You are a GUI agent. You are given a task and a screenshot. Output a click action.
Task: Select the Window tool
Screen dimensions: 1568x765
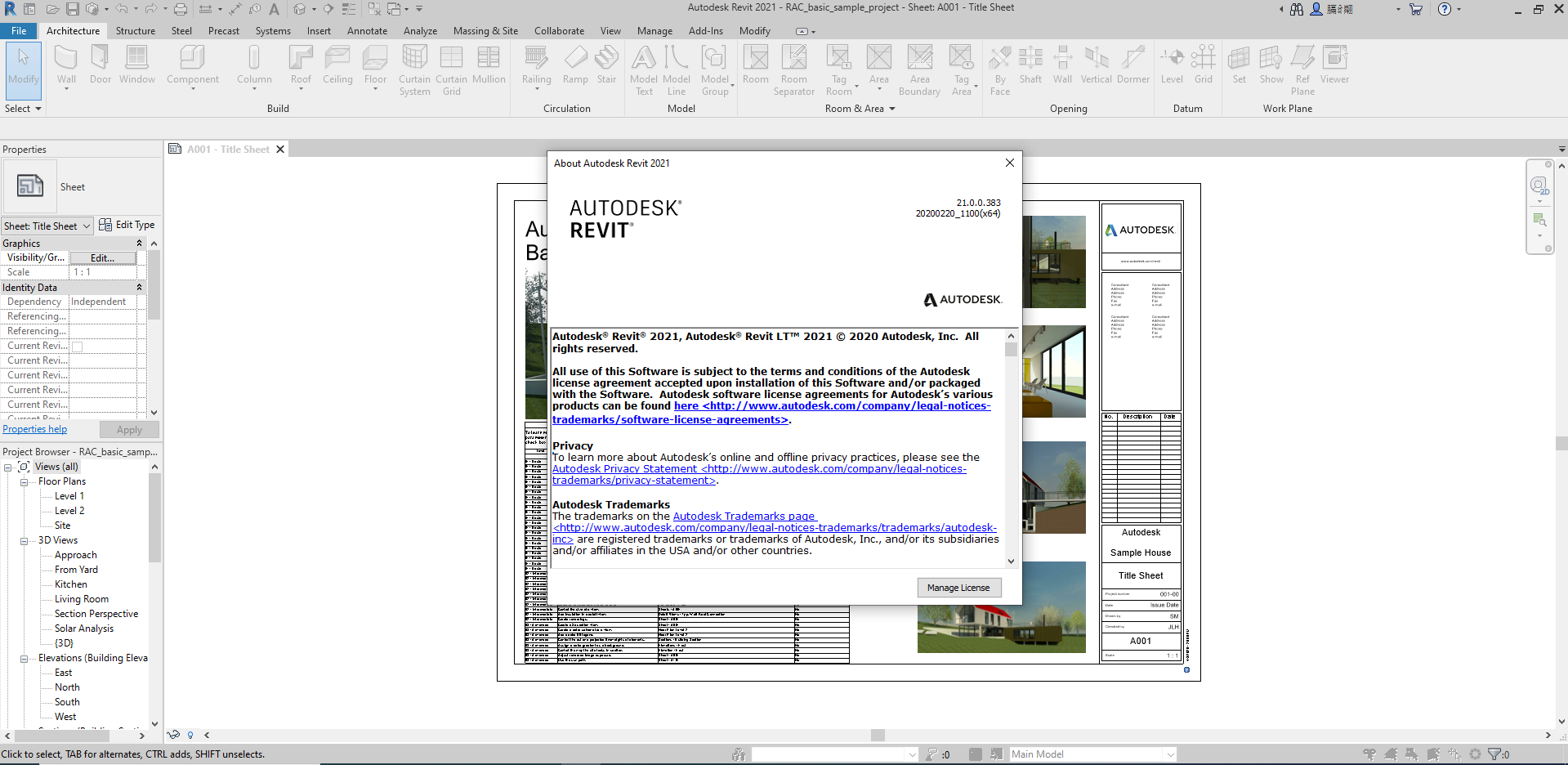pos(136,65)
